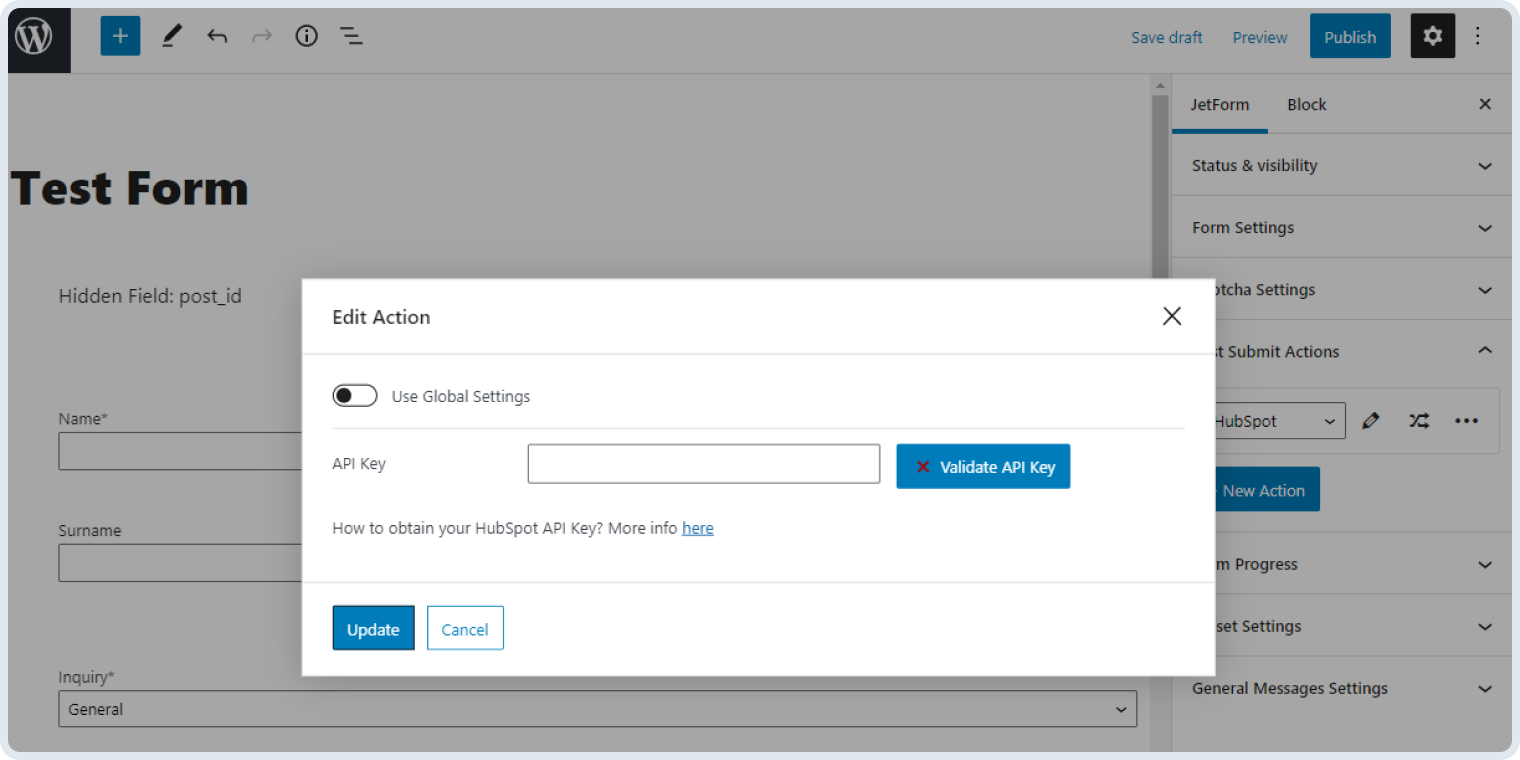Screen dimensions: 1520x760
Task: Click the Redo arrow icon
Action: (262, 35)
